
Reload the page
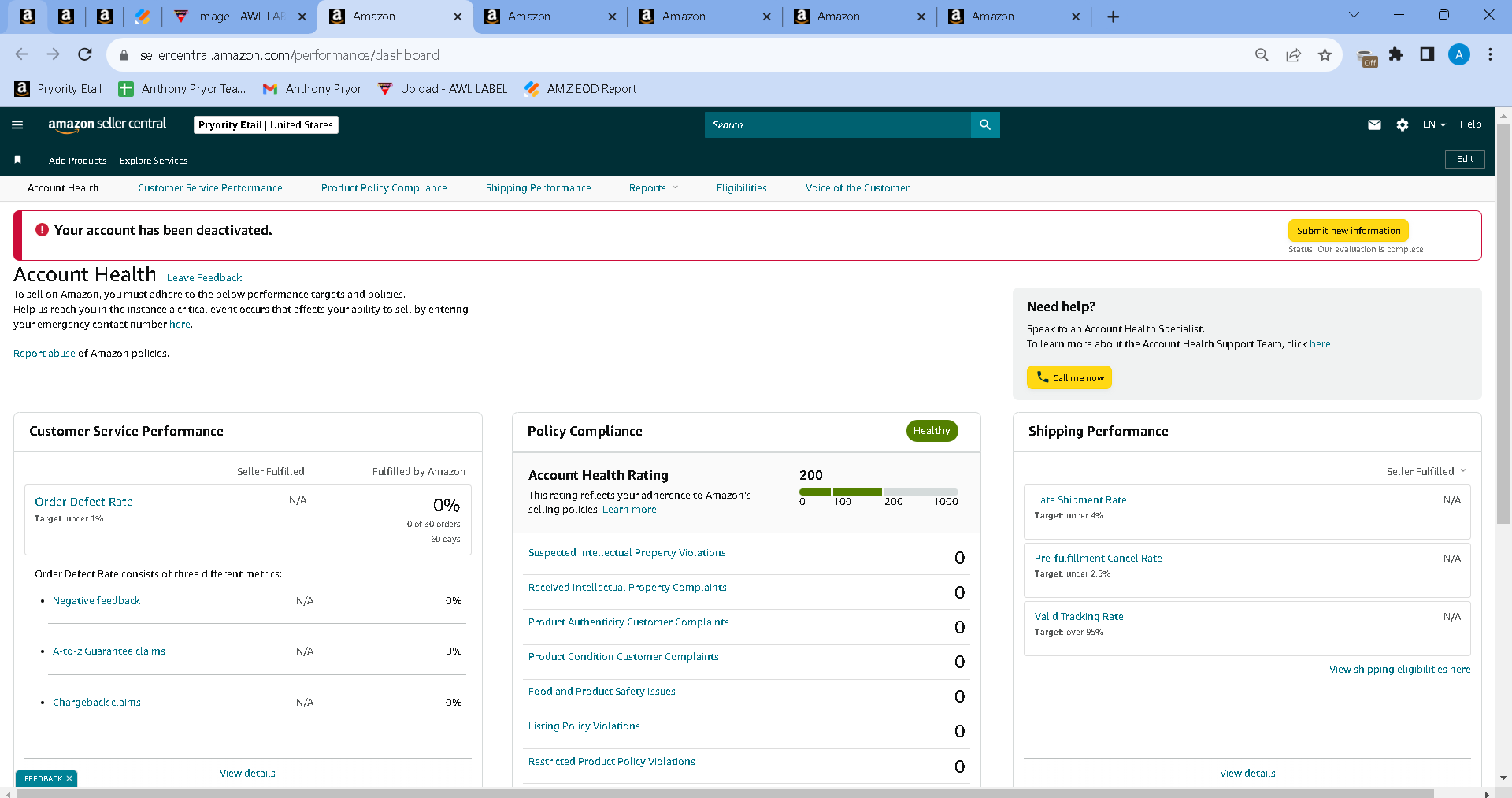[85, 54]
